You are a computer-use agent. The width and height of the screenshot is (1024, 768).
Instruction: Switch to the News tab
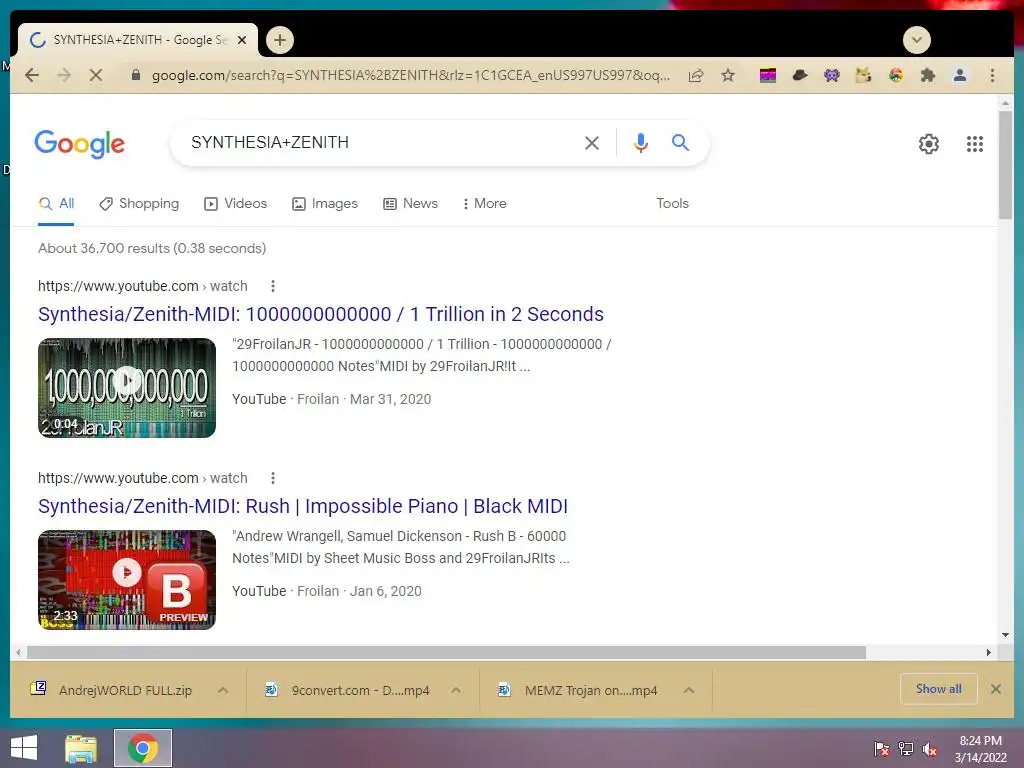coord(410,203)
